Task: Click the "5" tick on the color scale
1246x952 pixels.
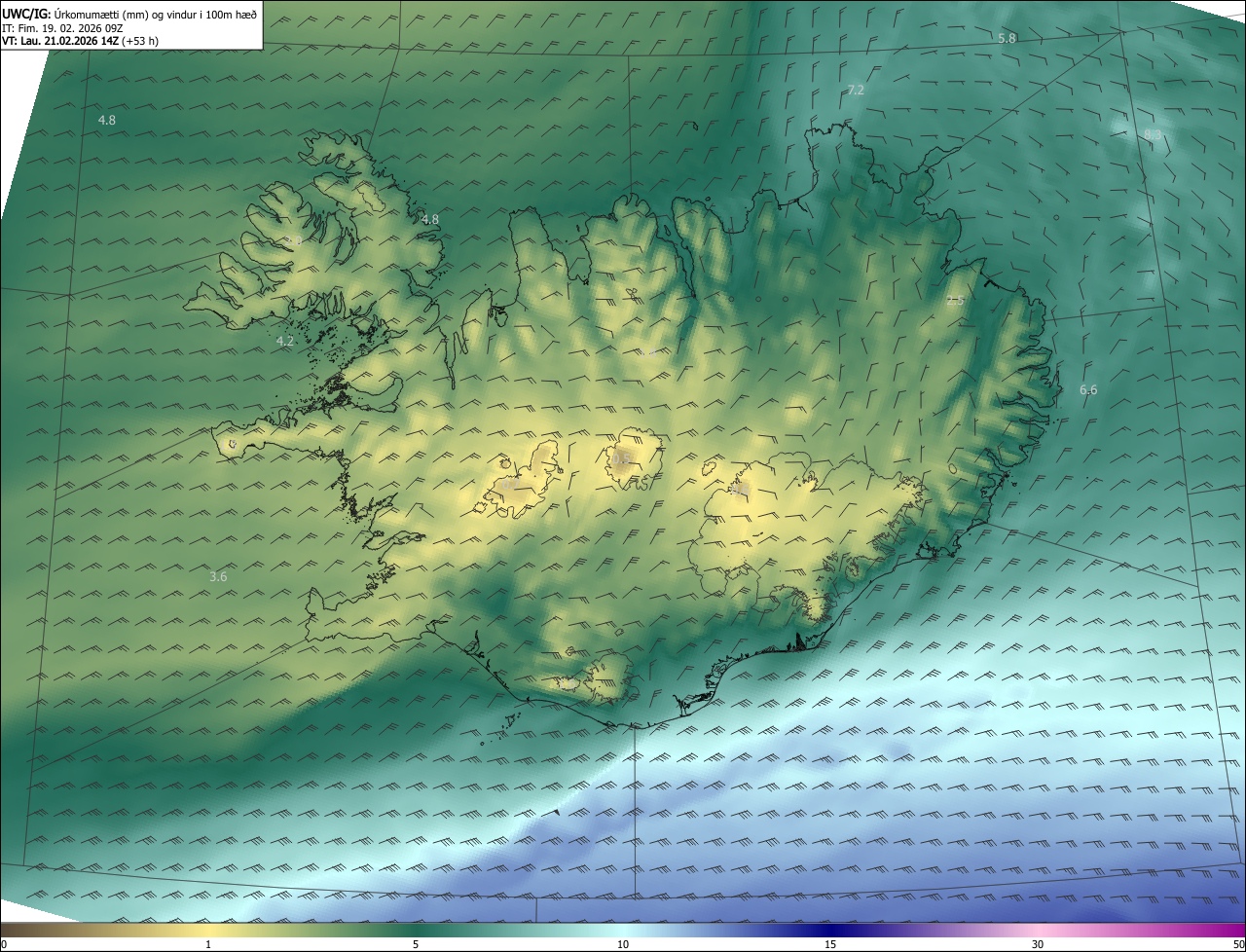Action: tap(416, 944)
